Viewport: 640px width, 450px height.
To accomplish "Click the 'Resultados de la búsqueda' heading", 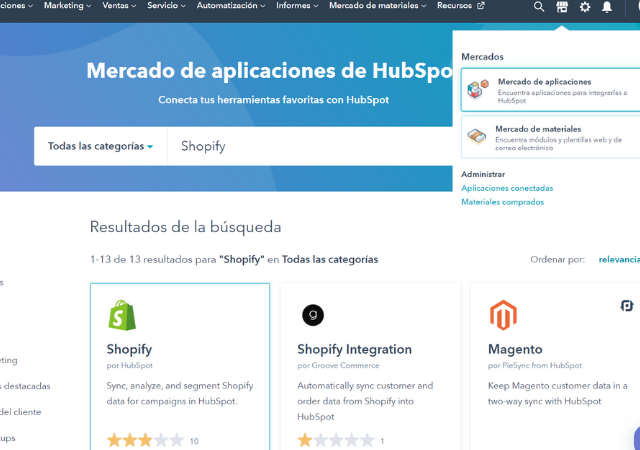I will coord(185,227).
